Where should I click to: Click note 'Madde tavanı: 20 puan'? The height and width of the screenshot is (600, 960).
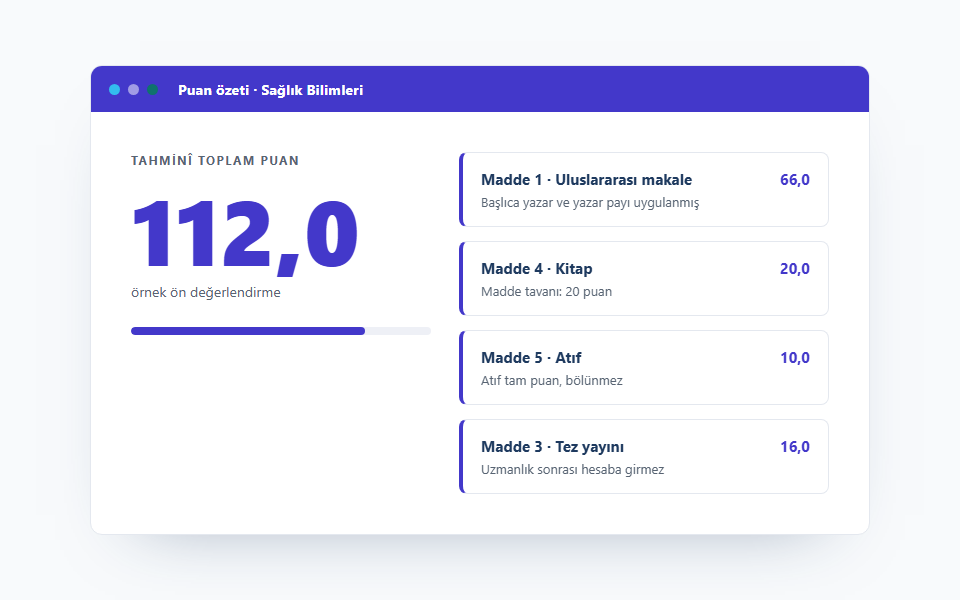click(x=547, y=291)
